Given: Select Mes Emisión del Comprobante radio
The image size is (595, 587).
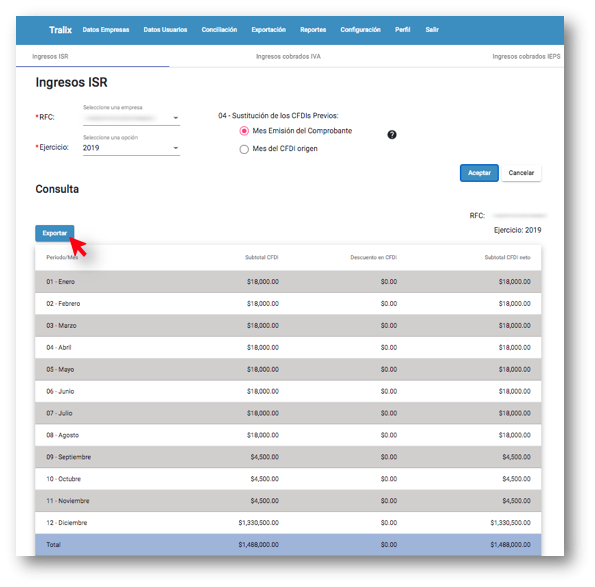Looking at the screenshot, I should (244, 131).
